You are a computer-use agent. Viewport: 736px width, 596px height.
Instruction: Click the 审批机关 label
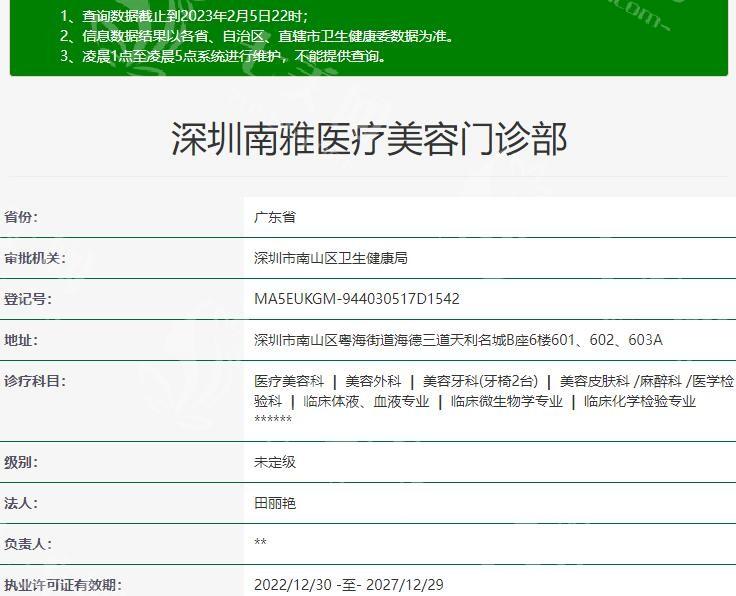[35, 258]
